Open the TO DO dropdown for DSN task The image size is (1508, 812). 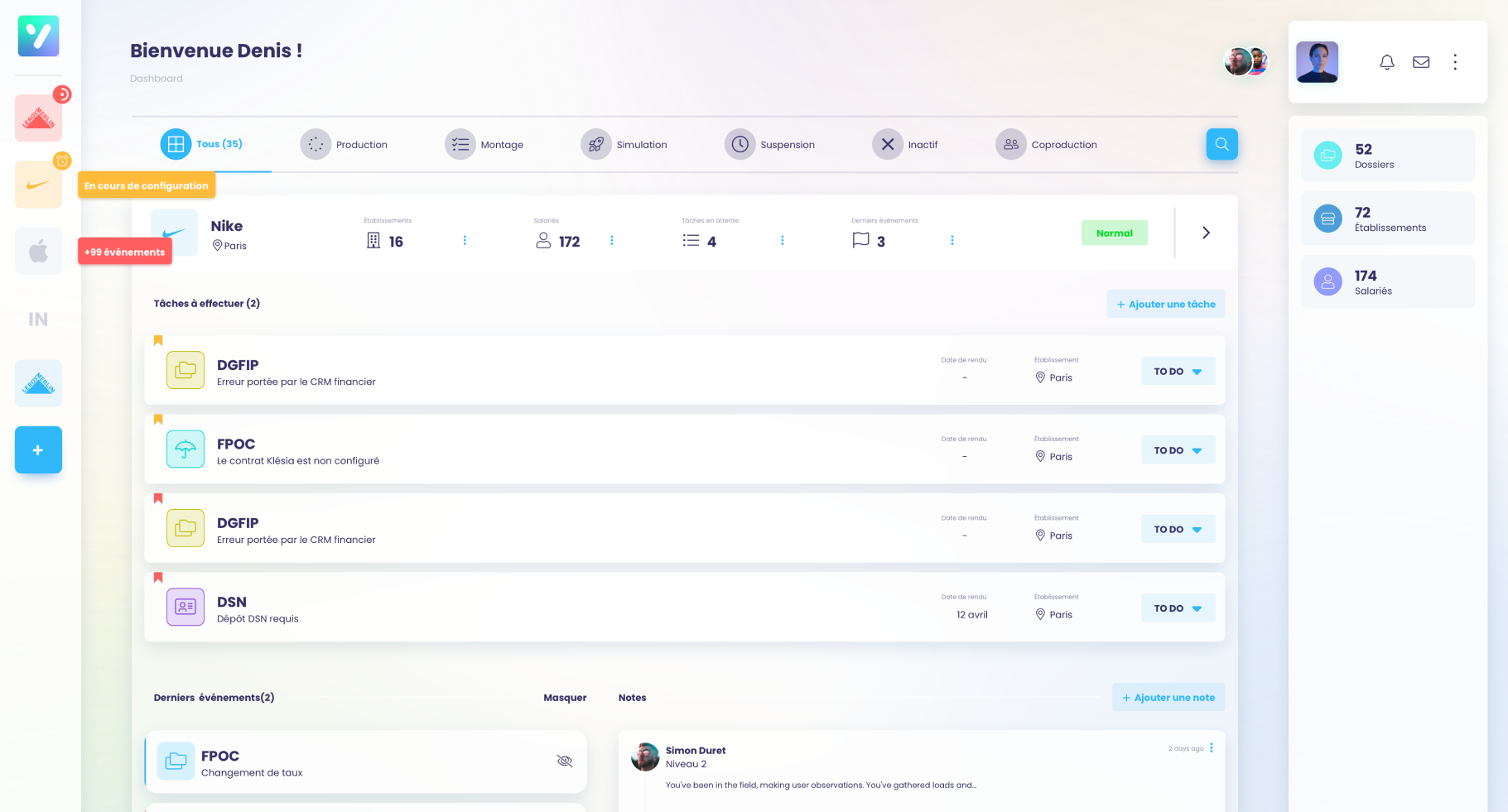point(1178,608)
